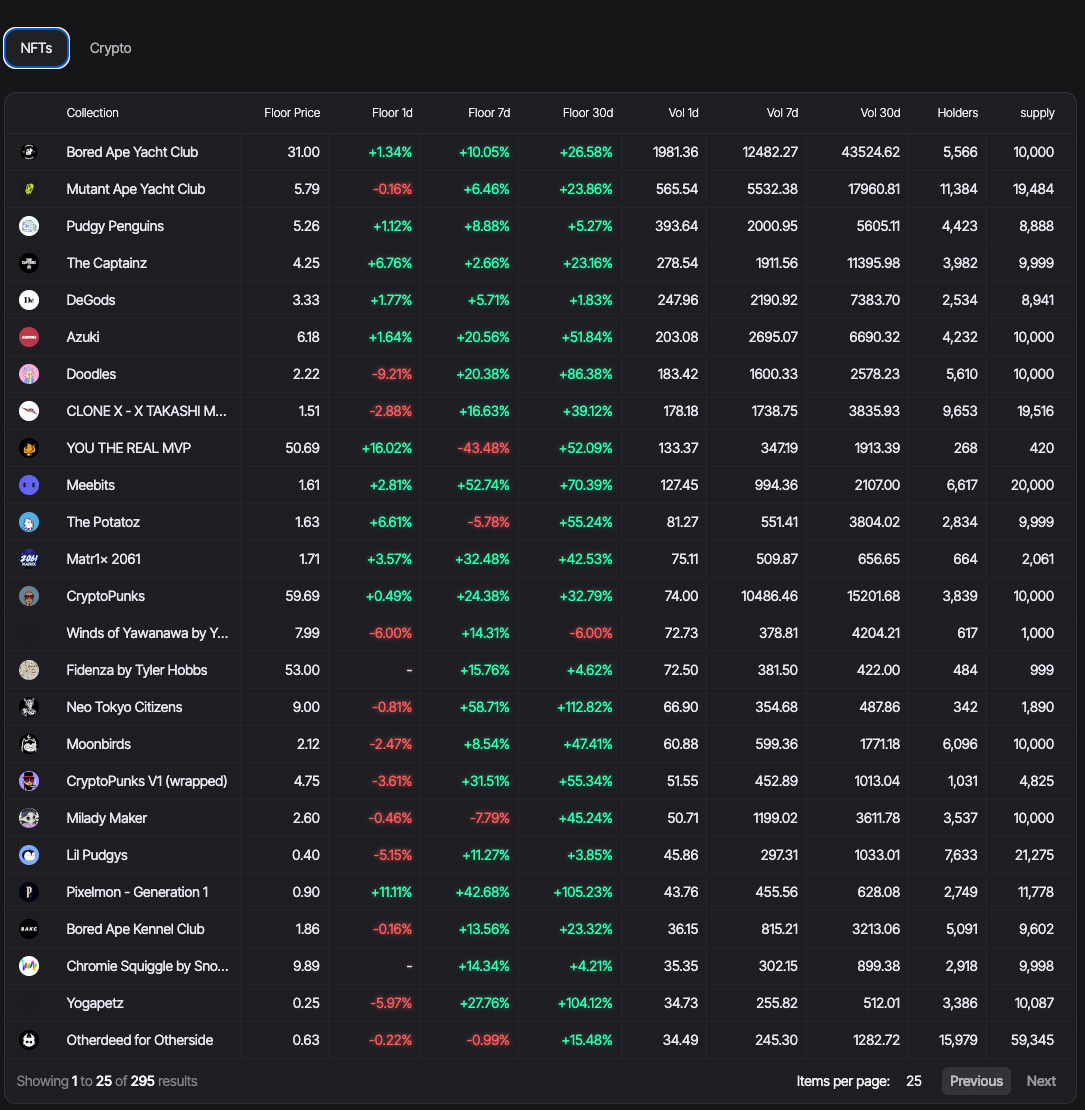Open the Azuki collection name

(83, 337)
